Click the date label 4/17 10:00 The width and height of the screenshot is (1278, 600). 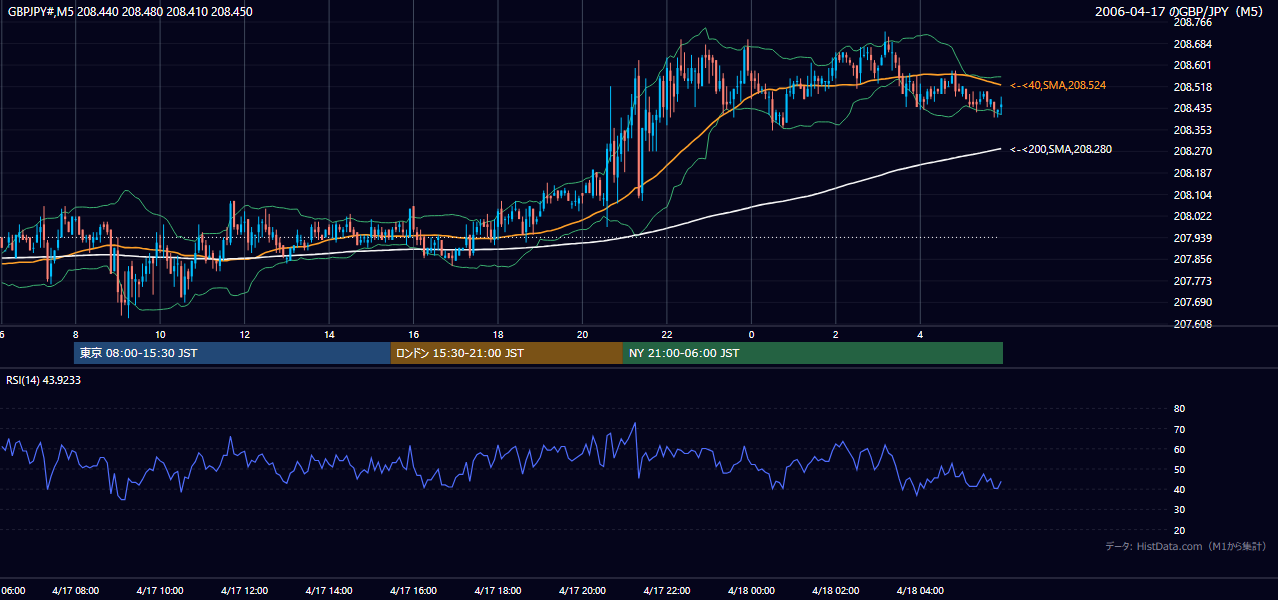coord(160,591)
